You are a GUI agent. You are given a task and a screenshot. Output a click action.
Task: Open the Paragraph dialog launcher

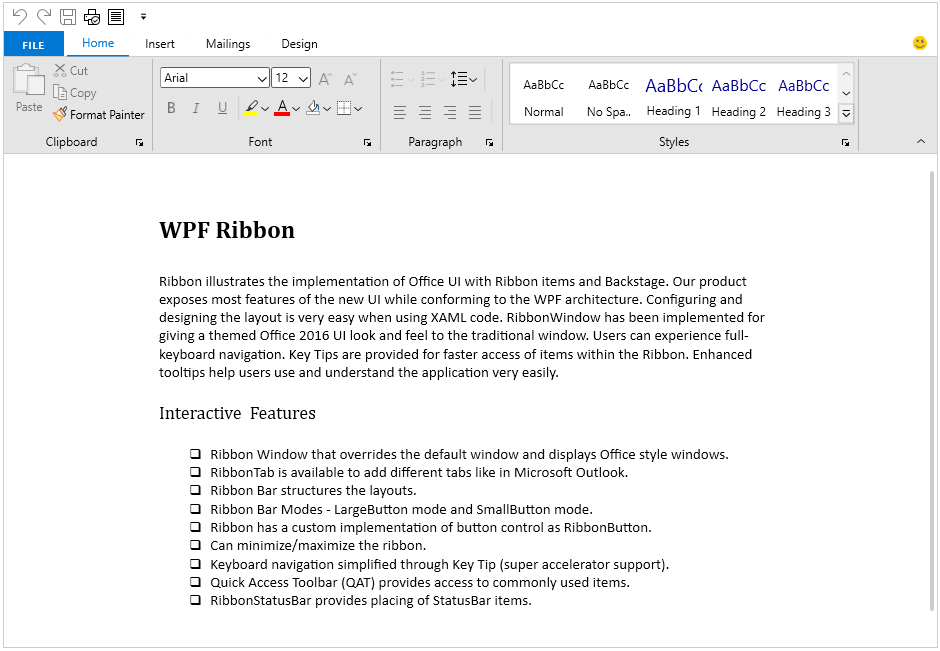tap(489, 142)
